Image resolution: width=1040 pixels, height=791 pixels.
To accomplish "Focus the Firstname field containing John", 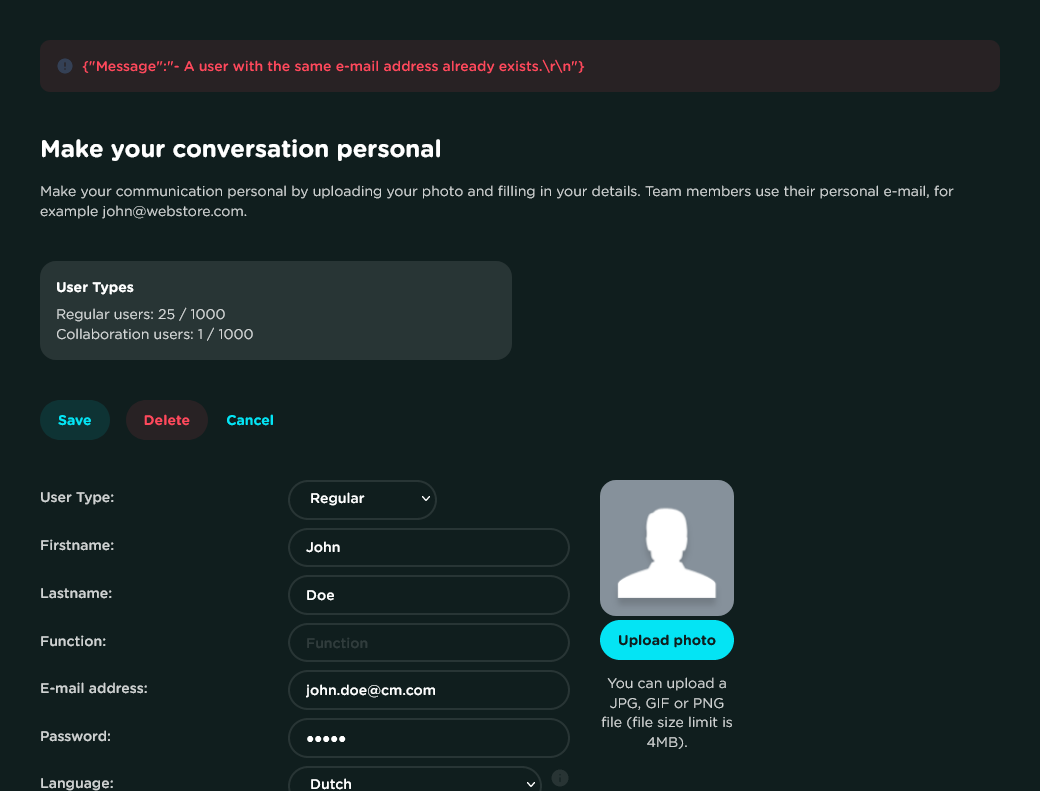I will coord(429,547).
